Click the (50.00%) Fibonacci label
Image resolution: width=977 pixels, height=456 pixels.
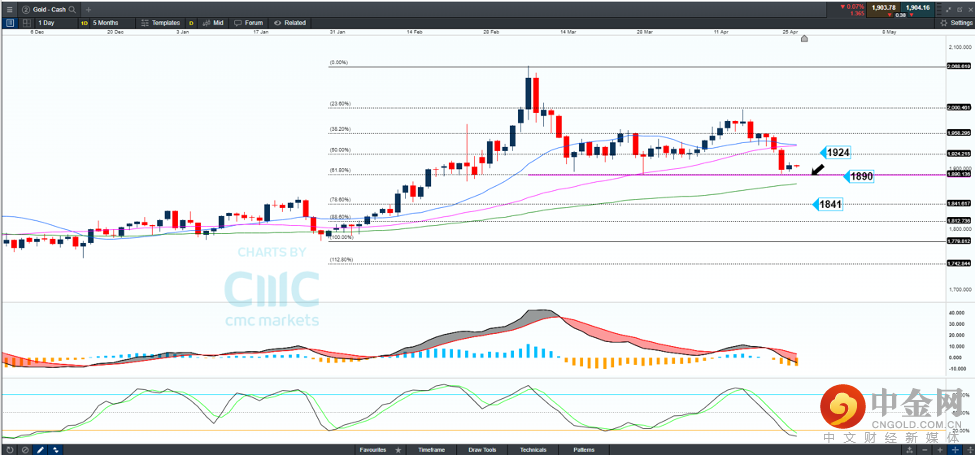[340, 150]
